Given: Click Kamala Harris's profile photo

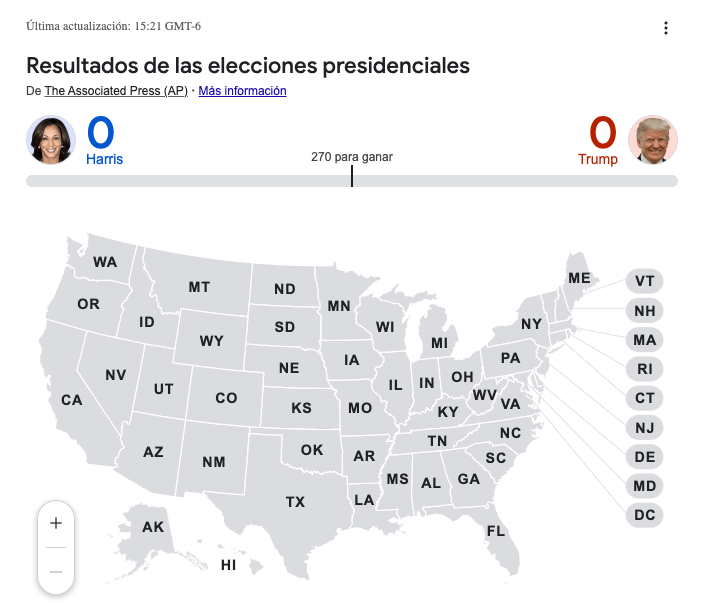Looking at the screenshot, I should pyautogui.click(x=51, y=140).
